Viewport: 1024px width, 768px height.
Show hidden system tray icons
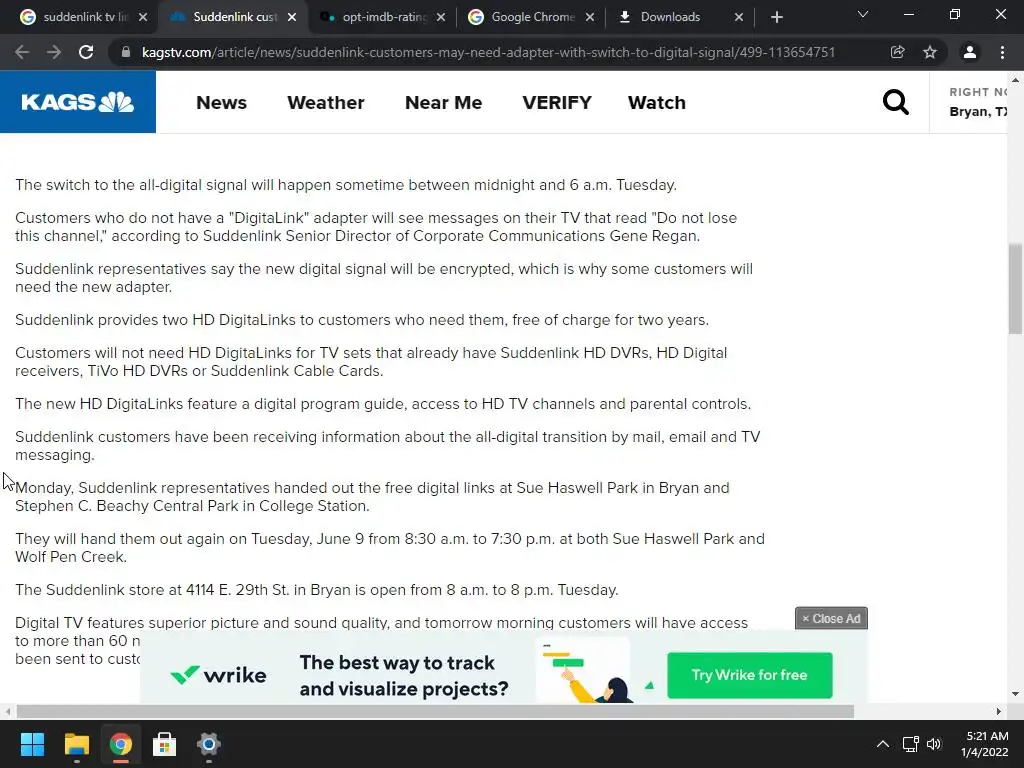point(882,744)
